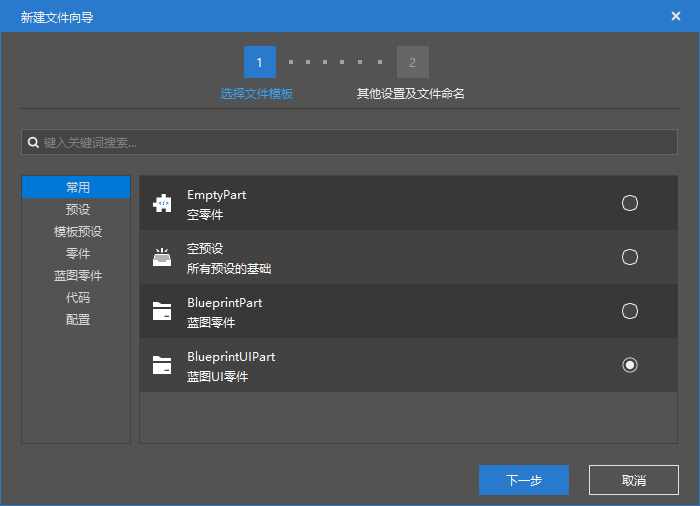
Task: Focus the keyword search input field
Action: pyautogui.click(x=355, y=143)
